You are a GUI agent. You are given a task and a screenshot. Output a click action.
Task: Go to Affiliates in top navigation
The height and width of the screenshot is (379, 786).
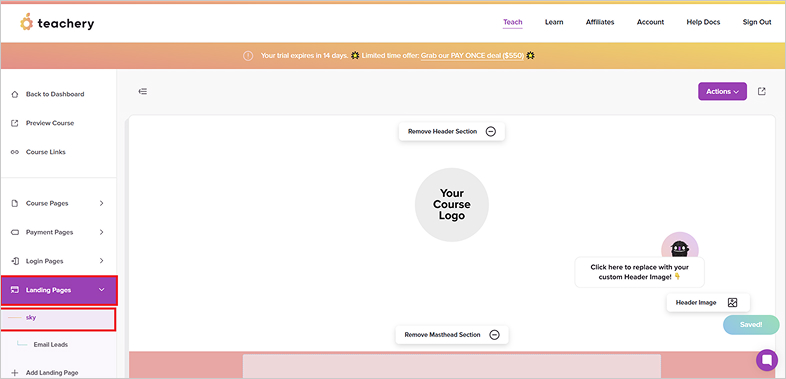point(600,22)
